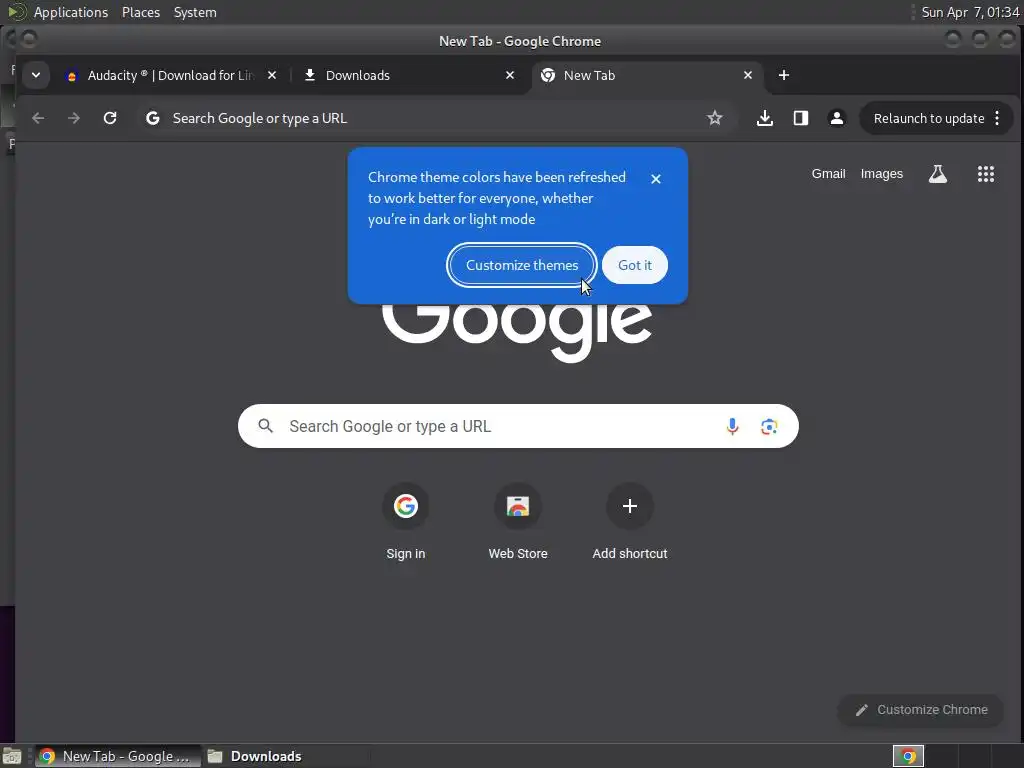Go forward with the forward arrow
The width and height of the screenshot is (1024, 768).
[74, 118]
